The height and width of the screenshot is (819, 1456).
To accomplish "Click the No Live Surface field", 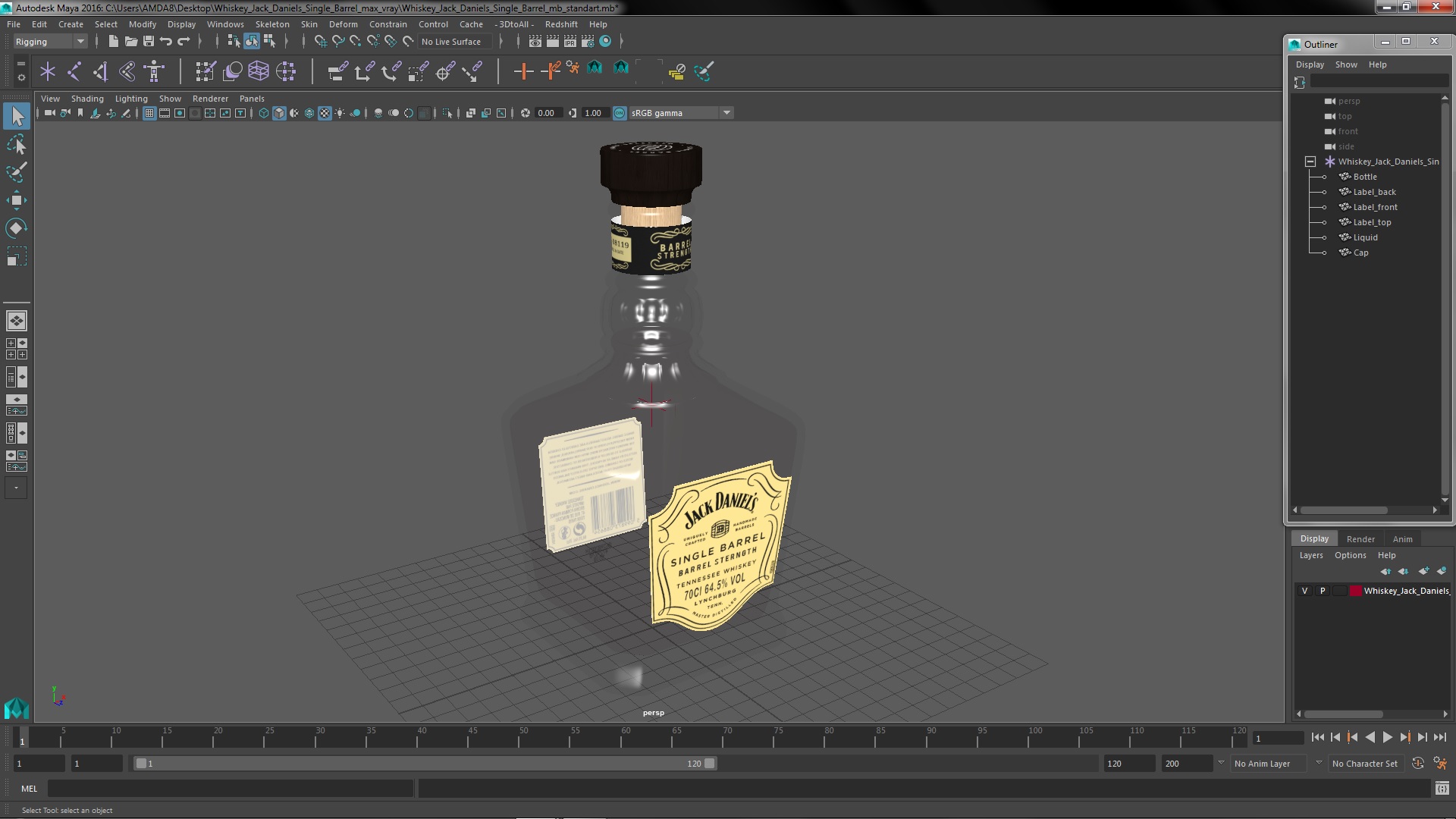I will [x=455, y=42].
